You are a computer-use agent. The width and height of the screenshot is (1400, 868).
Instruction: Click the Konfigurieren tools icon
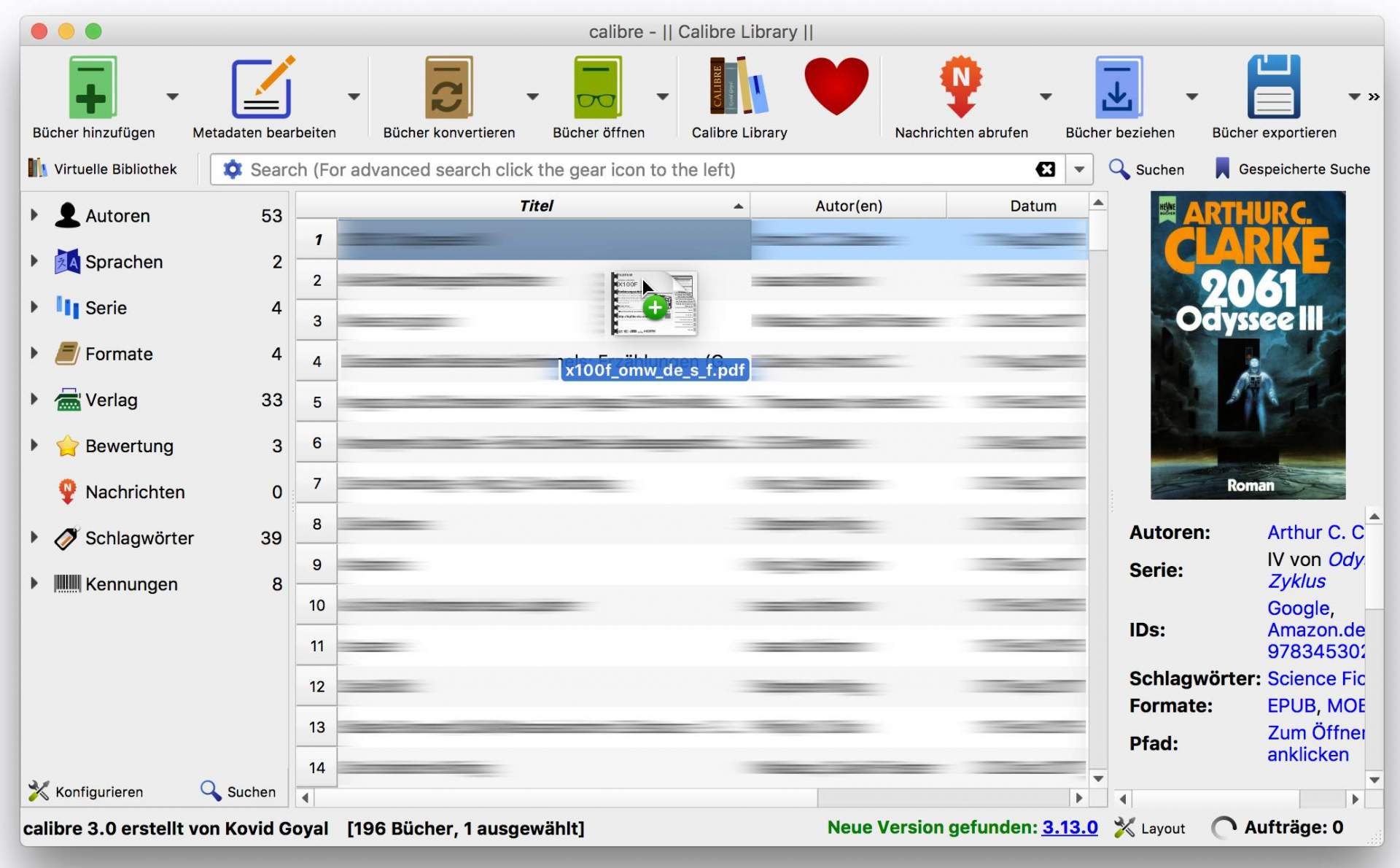pyautogui.click(x=38, y=791)
